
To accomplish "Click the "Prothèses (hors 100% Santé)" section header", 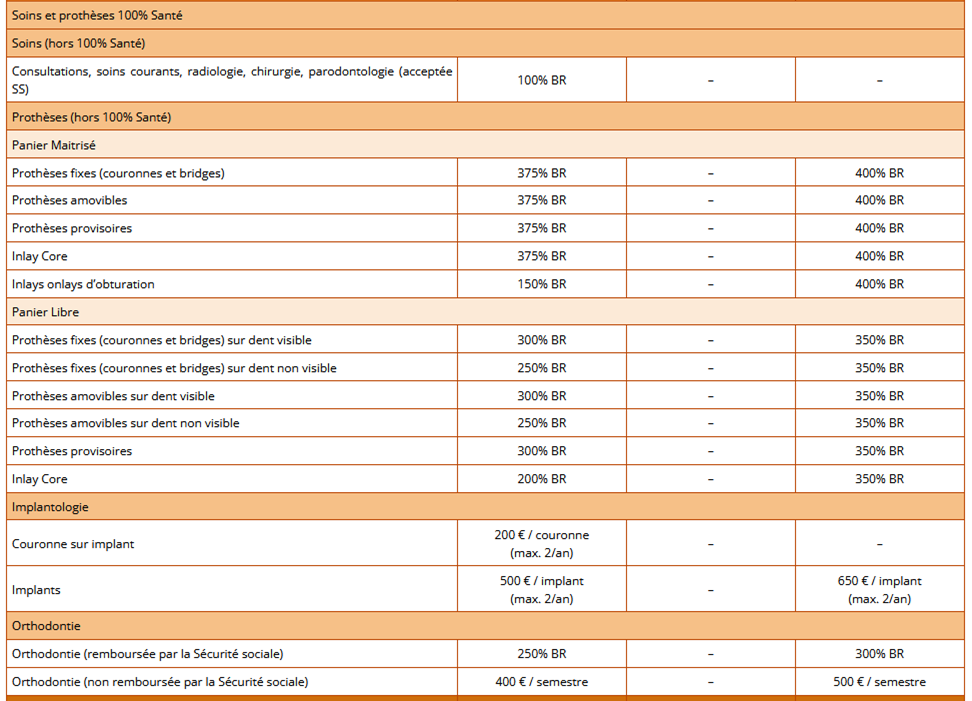I will click(91, 117).
